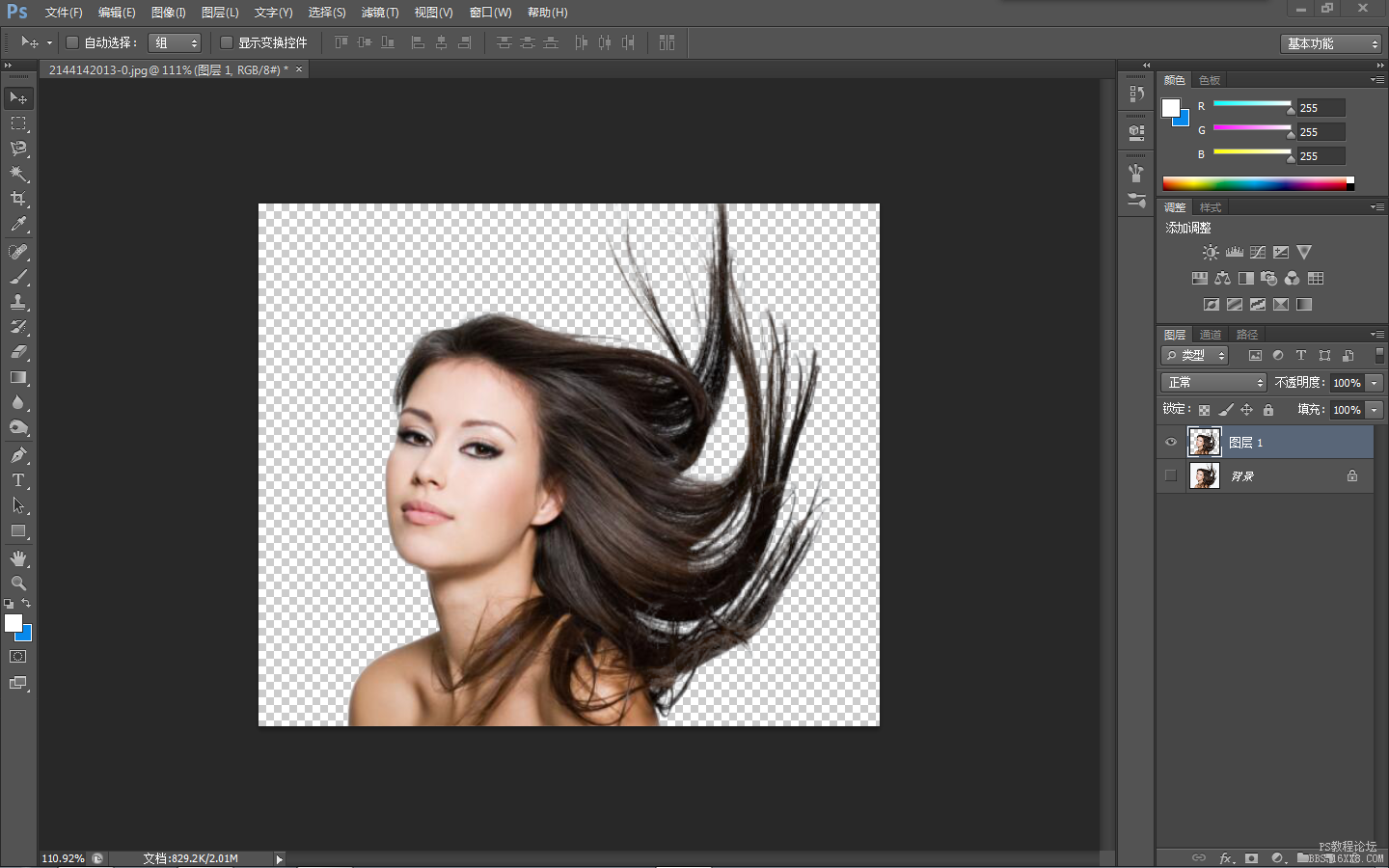The width and height of the screenshot is (1389, 868).
Task: Select the Magic Wand tool
Action: 18,174
